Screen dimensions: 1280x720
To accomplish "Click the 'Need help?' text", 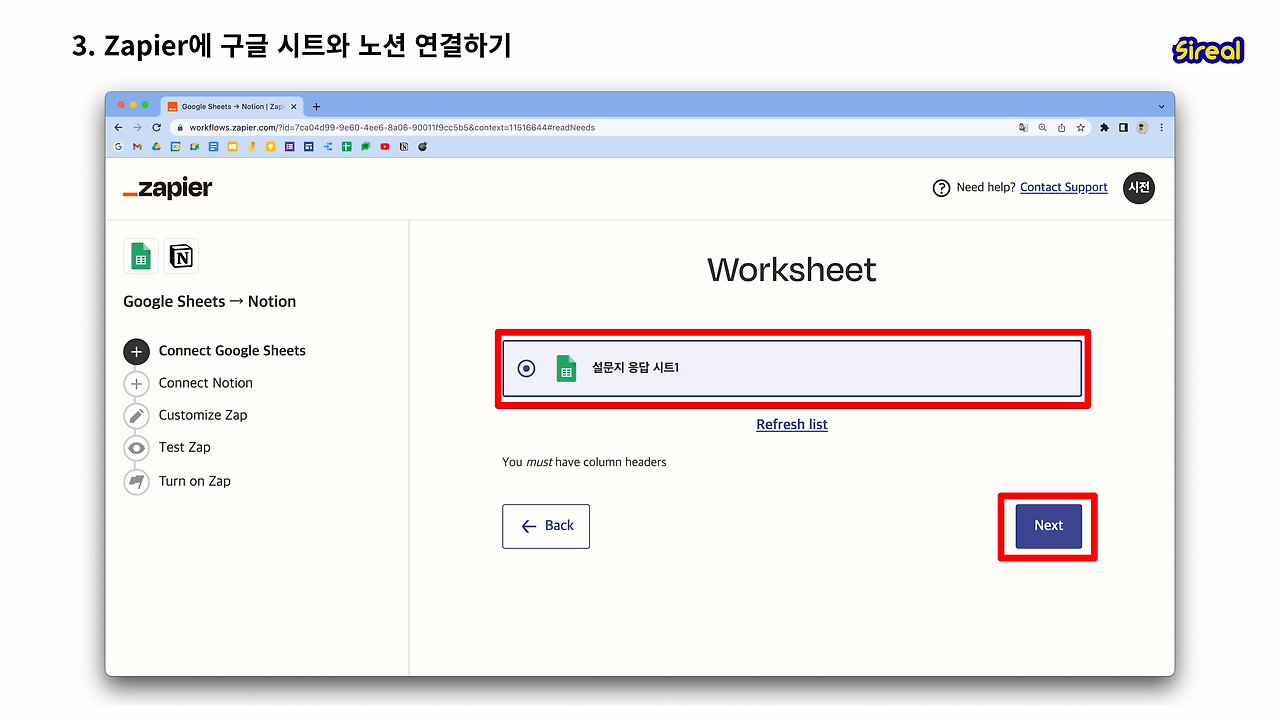I will coord(986,188).
